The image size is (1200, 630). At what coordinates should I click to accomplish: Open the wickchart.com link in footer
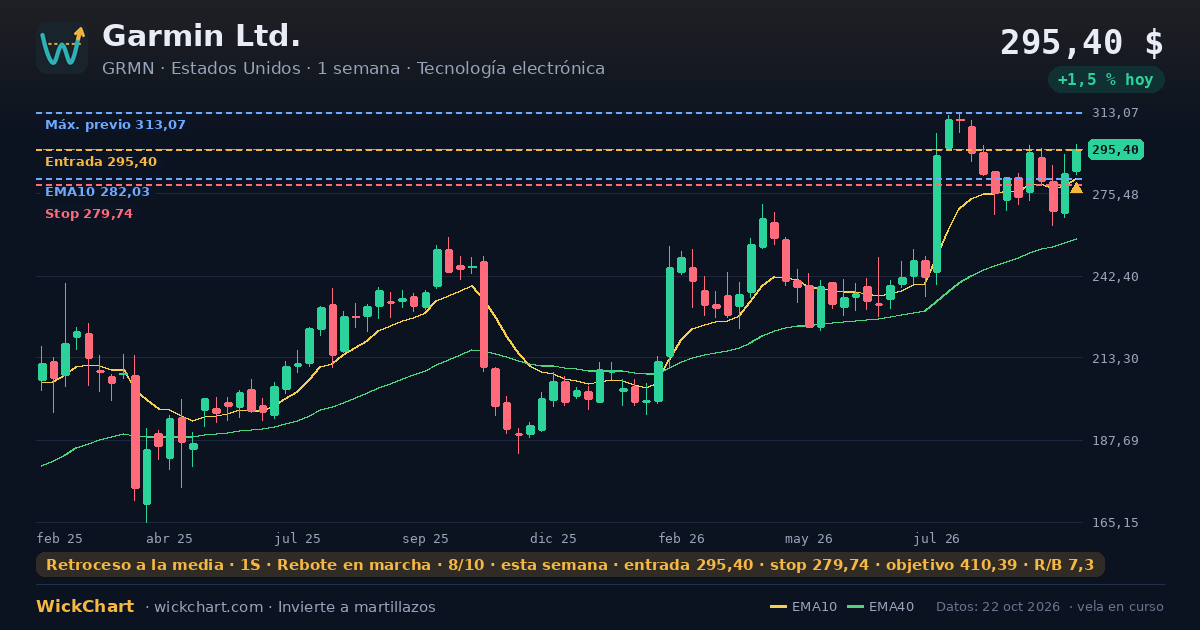[210, 607]
